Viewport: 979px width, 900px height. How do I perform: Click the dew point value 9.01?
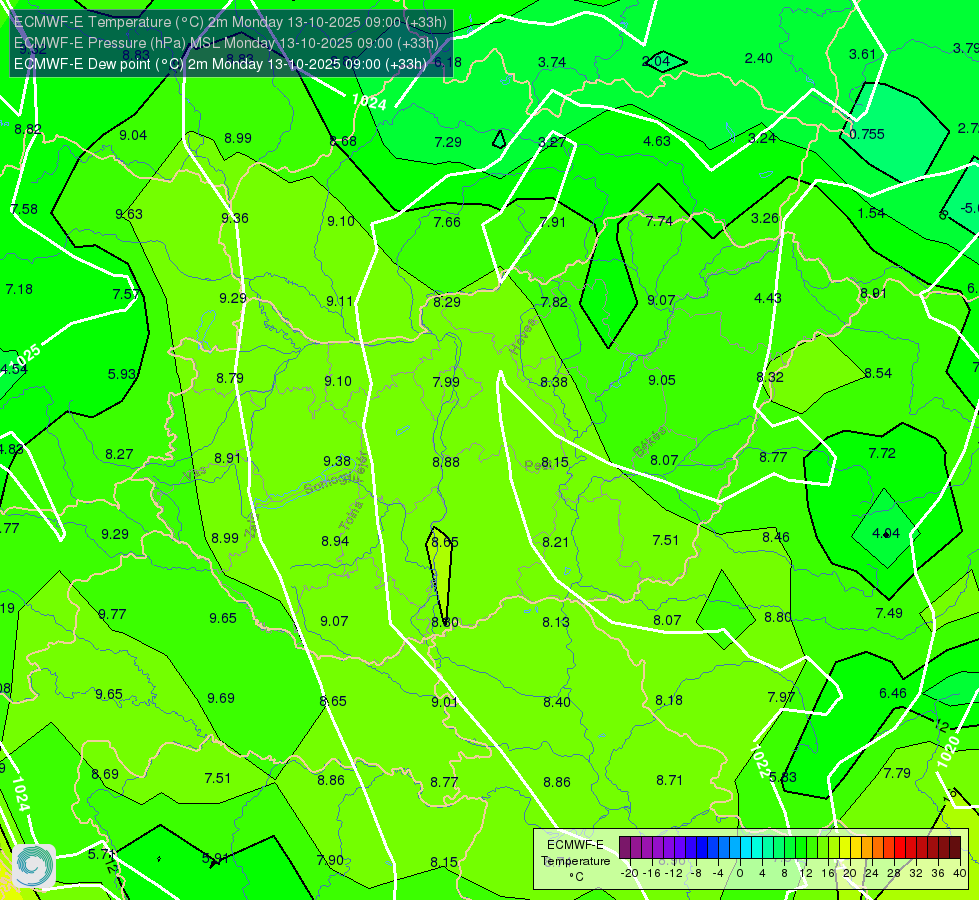445,703
